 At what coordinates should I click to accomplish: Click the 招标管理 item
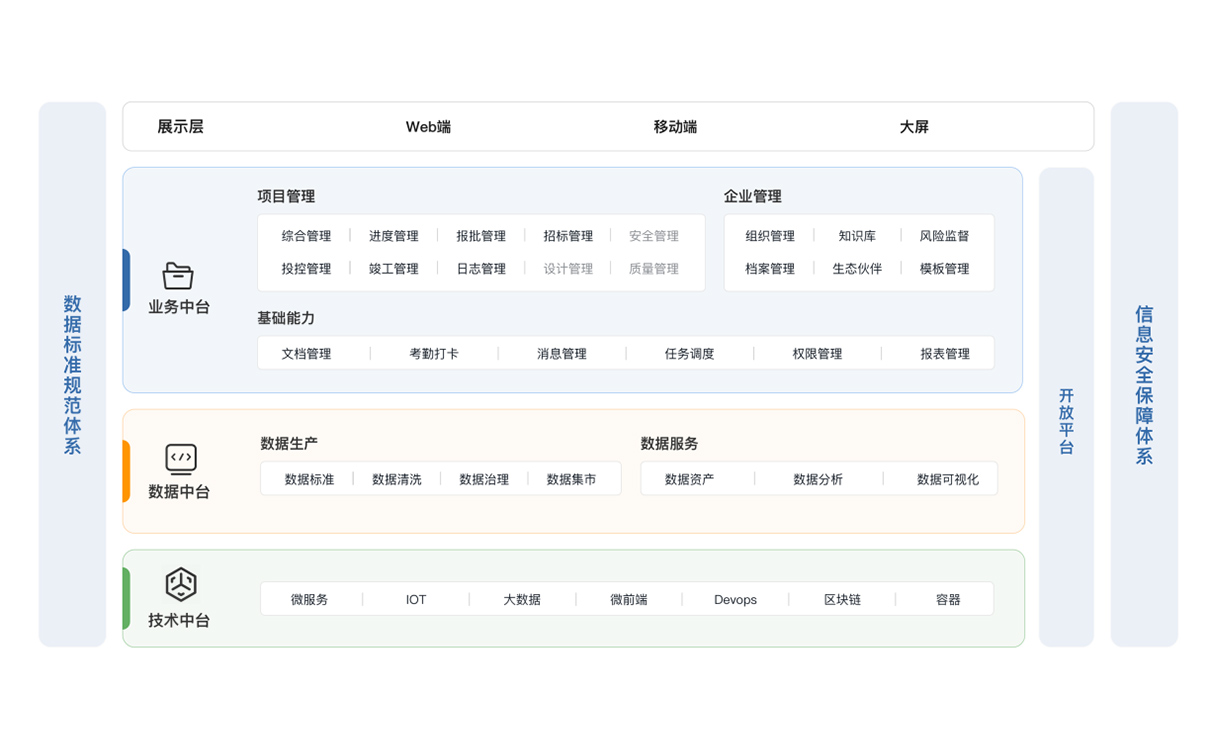click(568, 236)
